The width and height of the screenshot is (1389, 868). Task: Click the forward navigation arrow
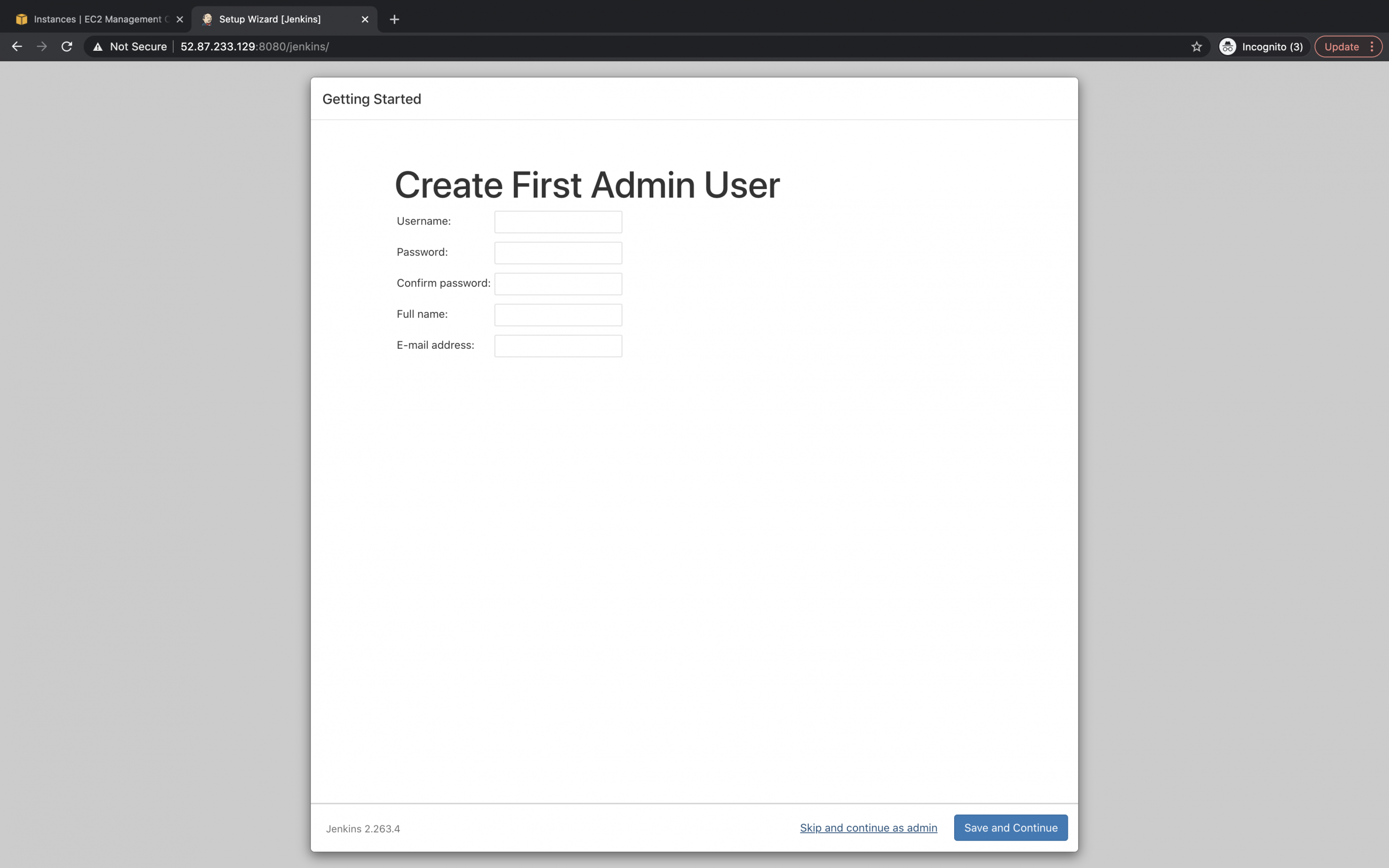tap(41, 46)
